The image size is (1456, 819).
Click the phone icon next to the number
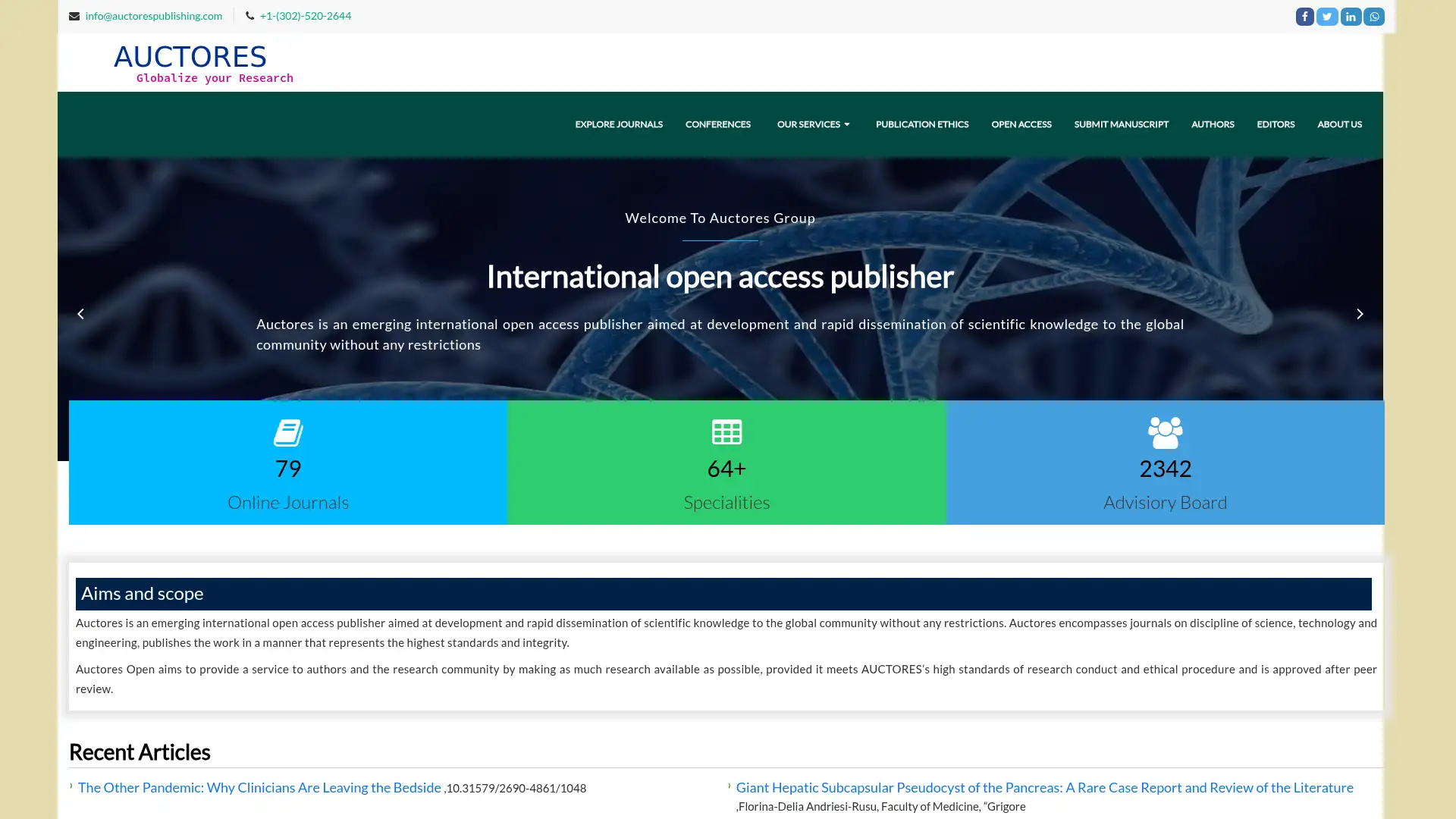pos(250,15)
